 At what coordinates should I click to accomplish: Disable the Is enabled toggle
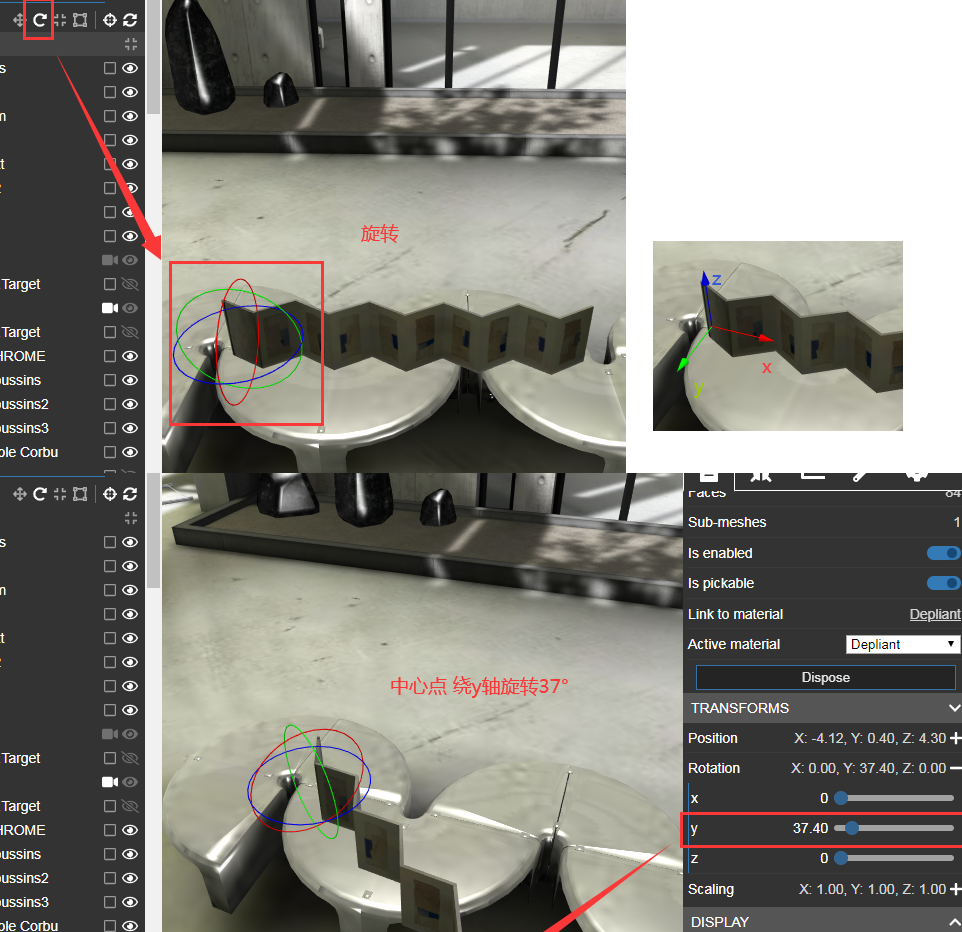(943, 553)
